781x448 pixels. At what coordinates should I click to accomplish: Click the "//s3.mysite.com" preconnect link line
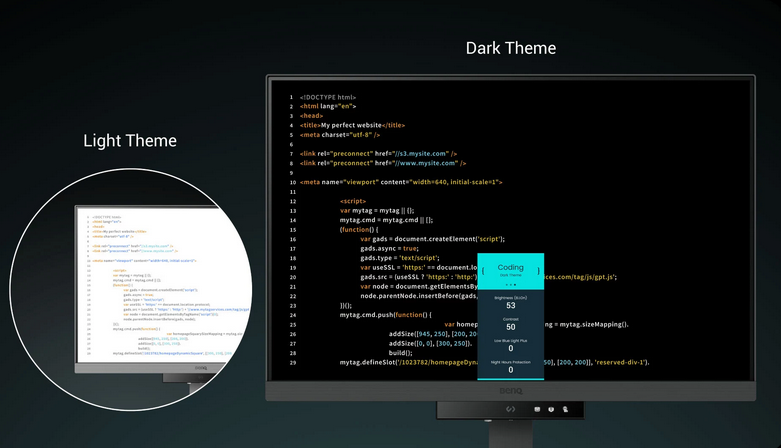pyautogui.click(x=378, y=153)
